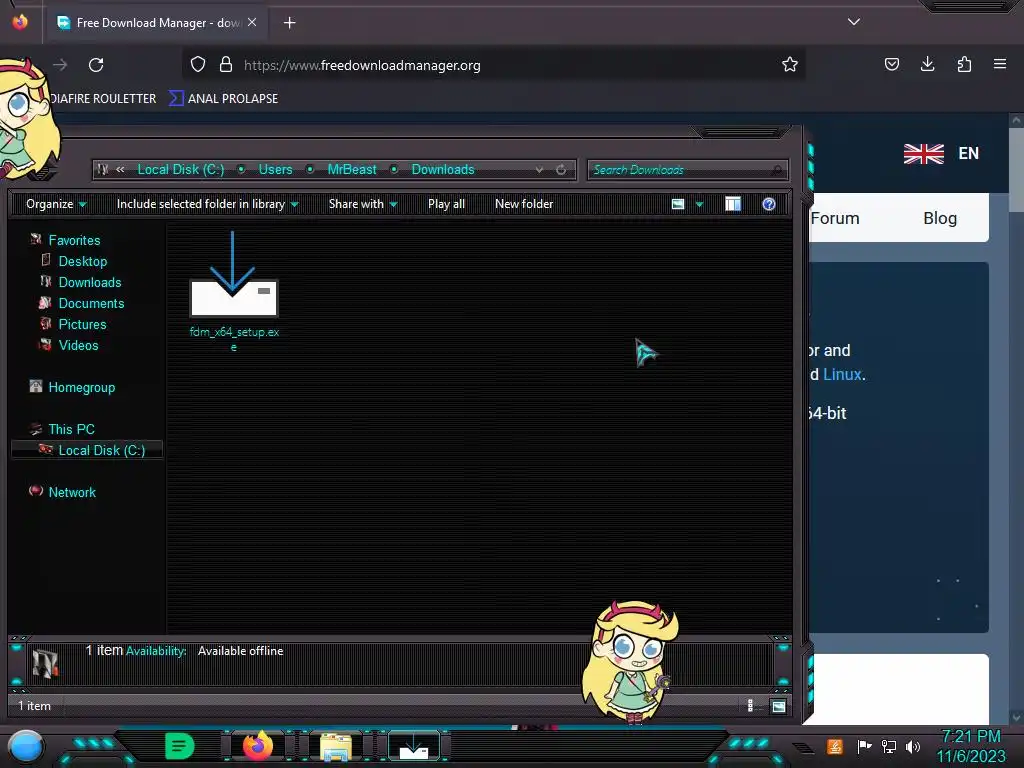
Task: Open Firefox downloads panel arrow
Action: 927,64
